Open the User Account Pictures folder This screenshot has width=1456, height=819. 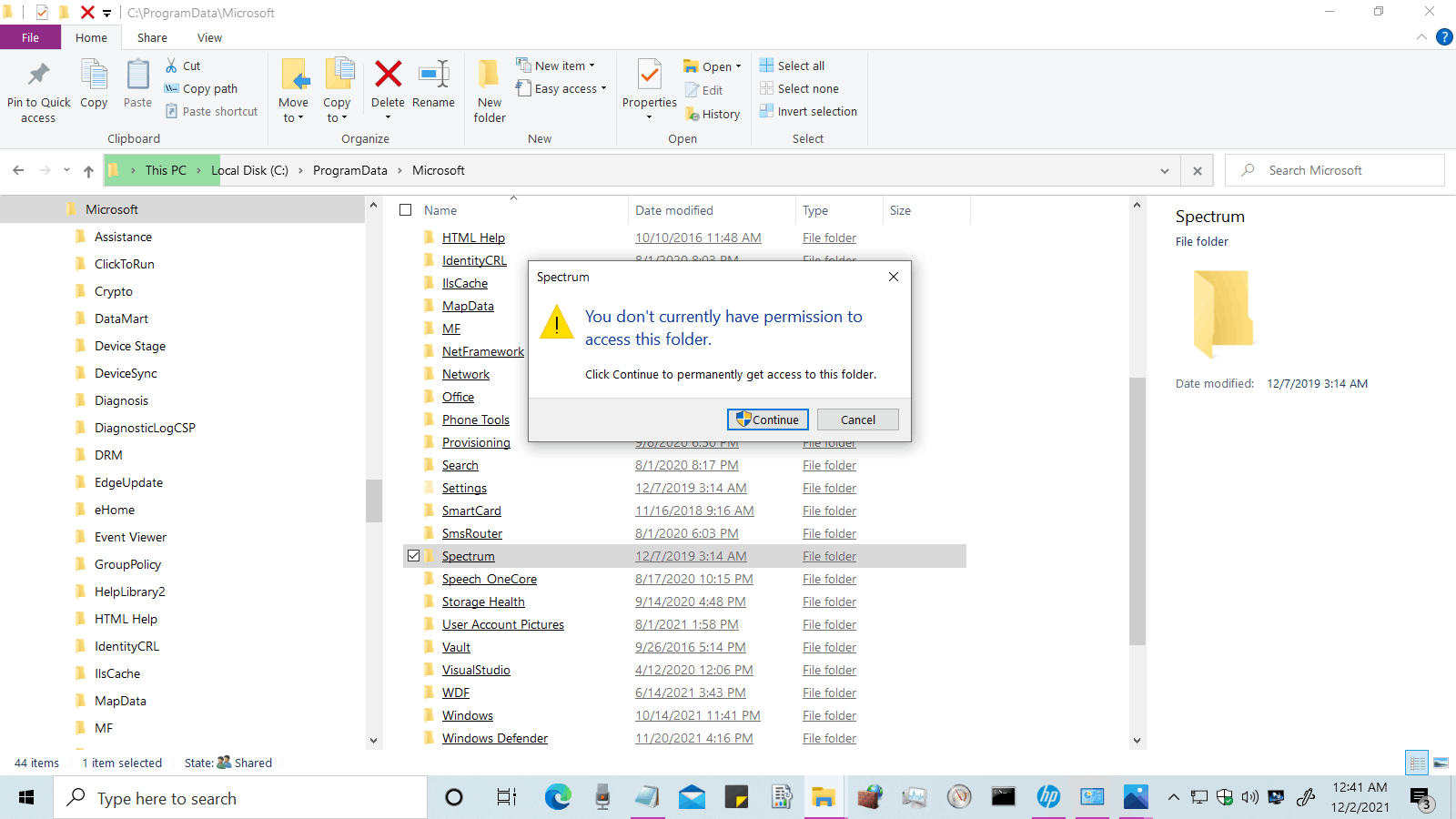tap(503, 624)
